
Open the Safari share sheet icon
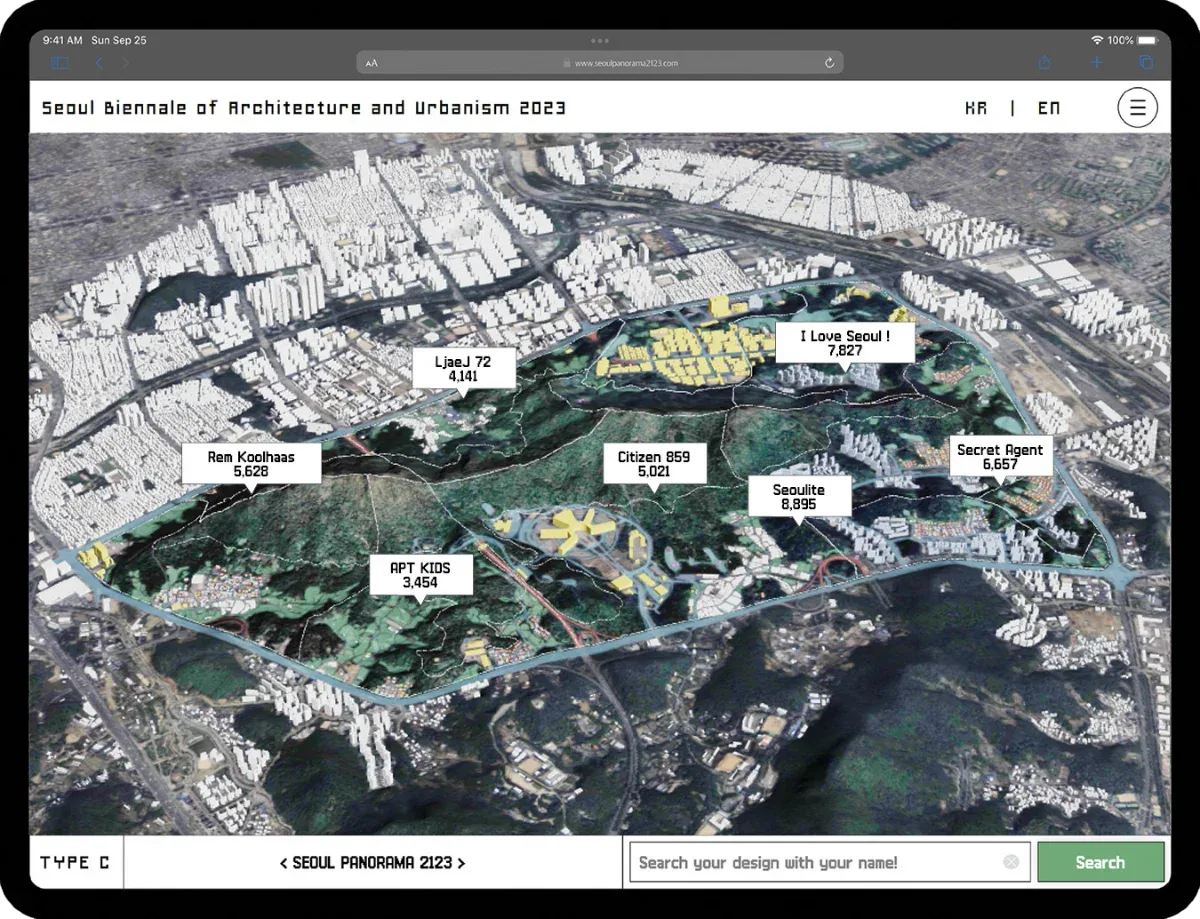(x=1045, y=62)
